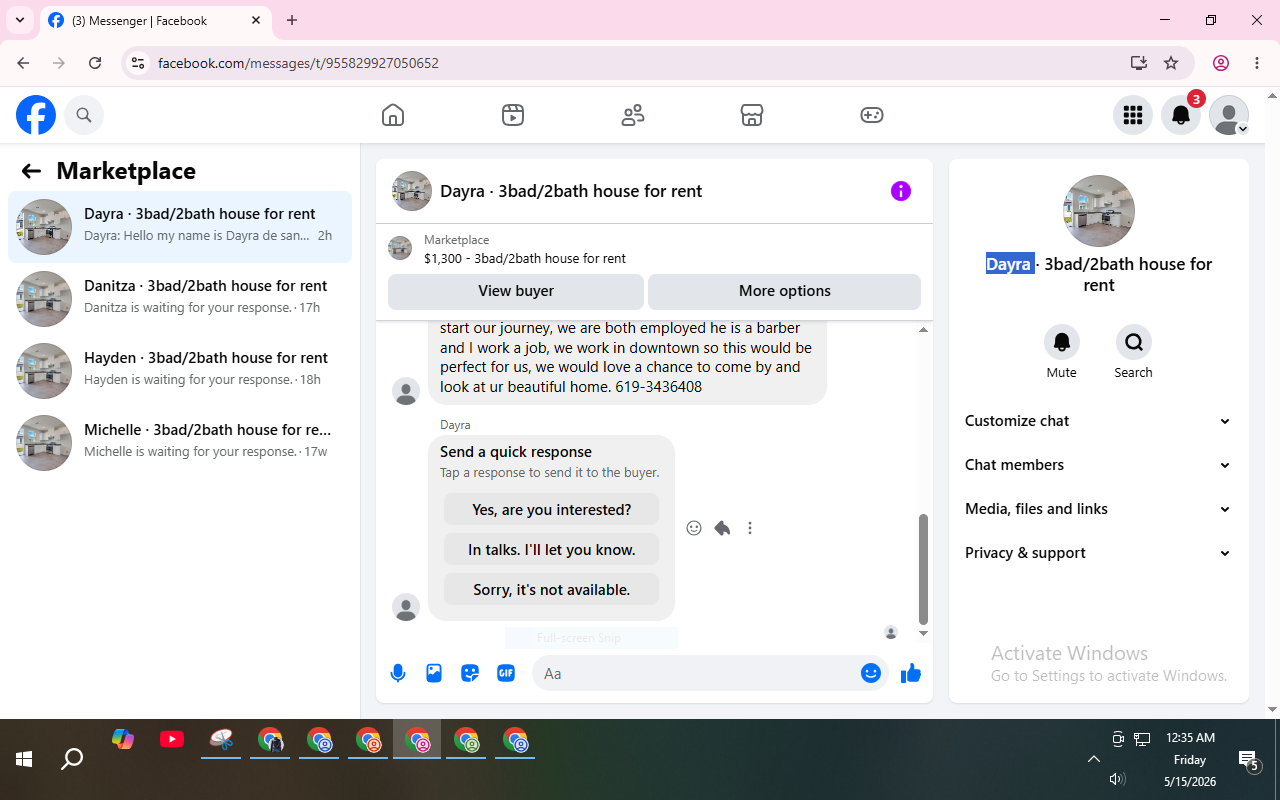The width and height of the screenshot is (1280, 800).
Task: Click the install app icon in address bar
Action: tap(1139, 63)
